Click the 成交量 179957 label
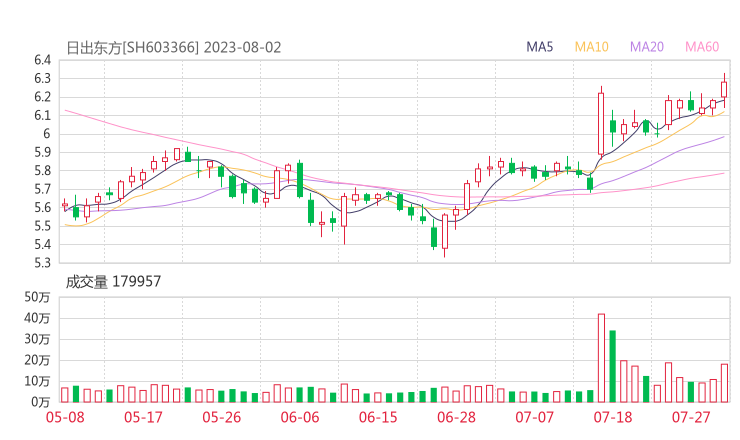740x440 pixels. pos(113,282)
